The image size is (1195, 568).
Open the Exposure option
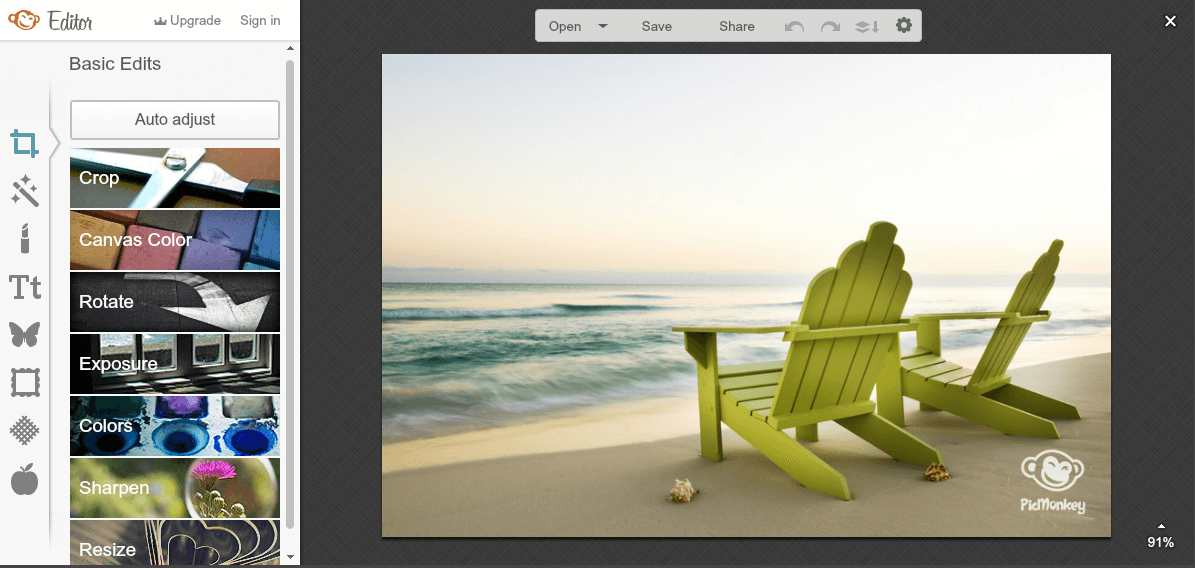175,364
